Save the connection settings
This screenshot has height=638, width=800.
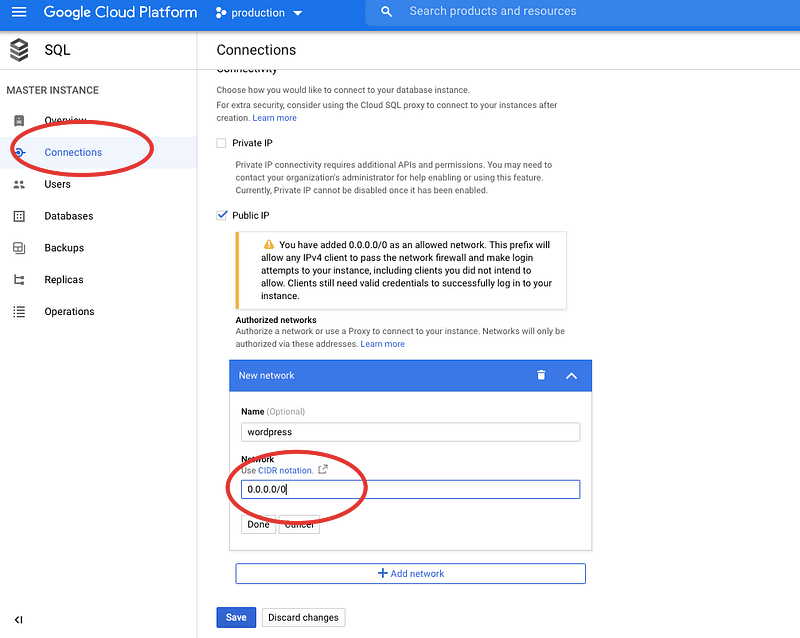(236, 618)
